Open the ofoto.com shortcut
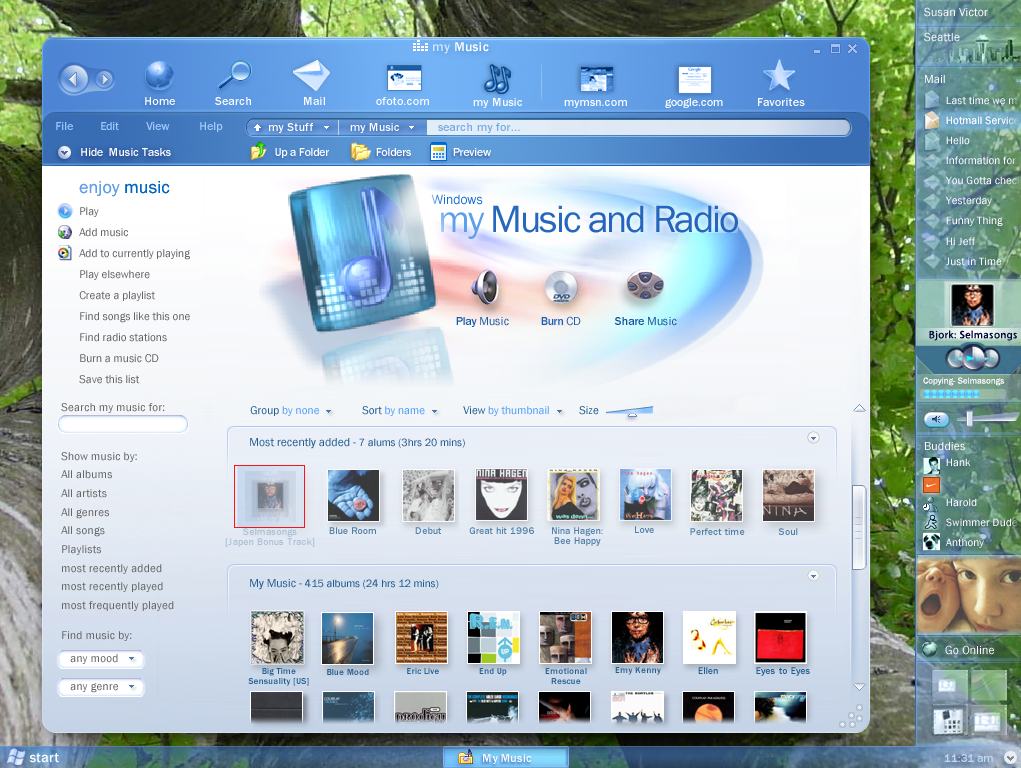Viewport: 1021px width, 768px height. pyautogui.click(x=404, y=78)
